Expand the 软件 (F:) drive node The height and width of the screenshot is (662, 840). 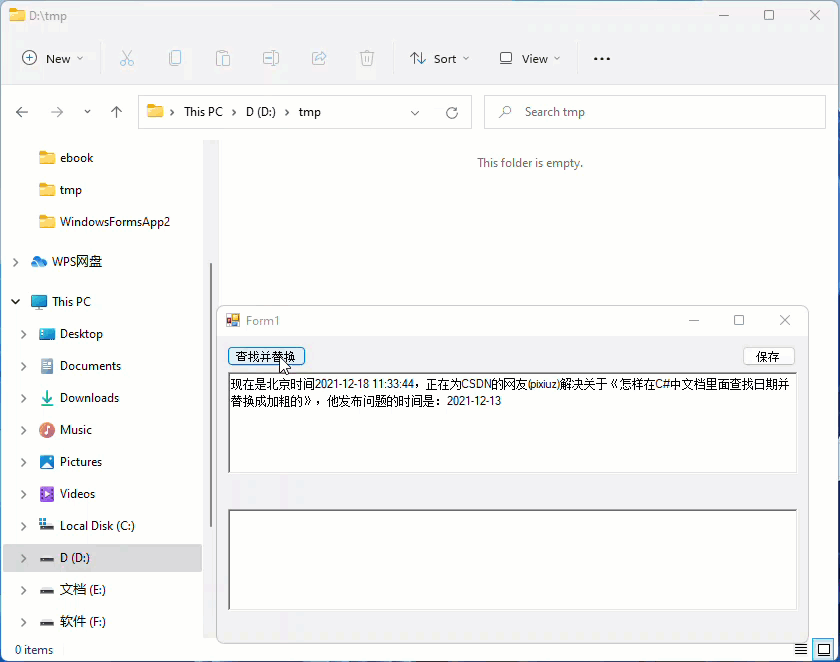pyautogui.click(x=24, y=622)
